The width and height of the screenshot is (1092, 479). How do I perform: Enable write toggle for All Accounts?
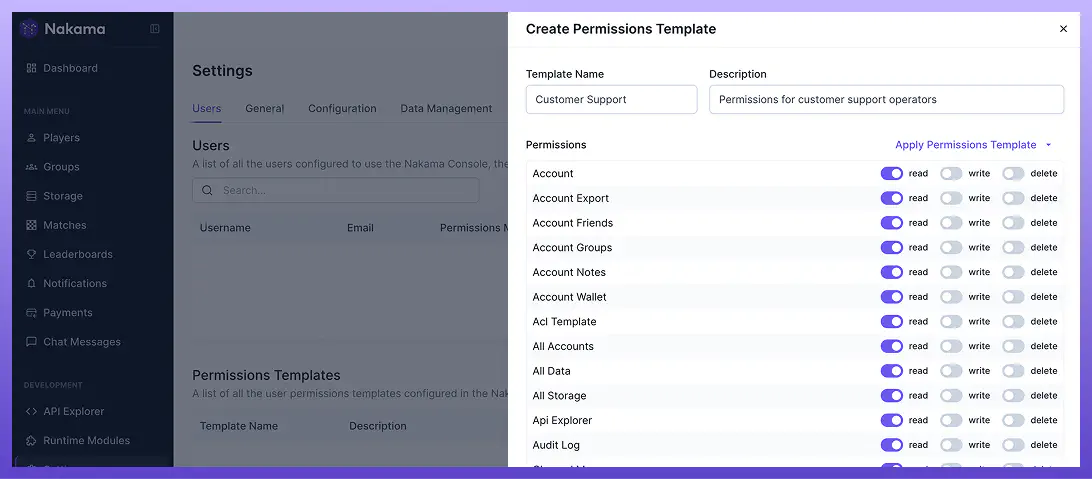coord(951,347)
